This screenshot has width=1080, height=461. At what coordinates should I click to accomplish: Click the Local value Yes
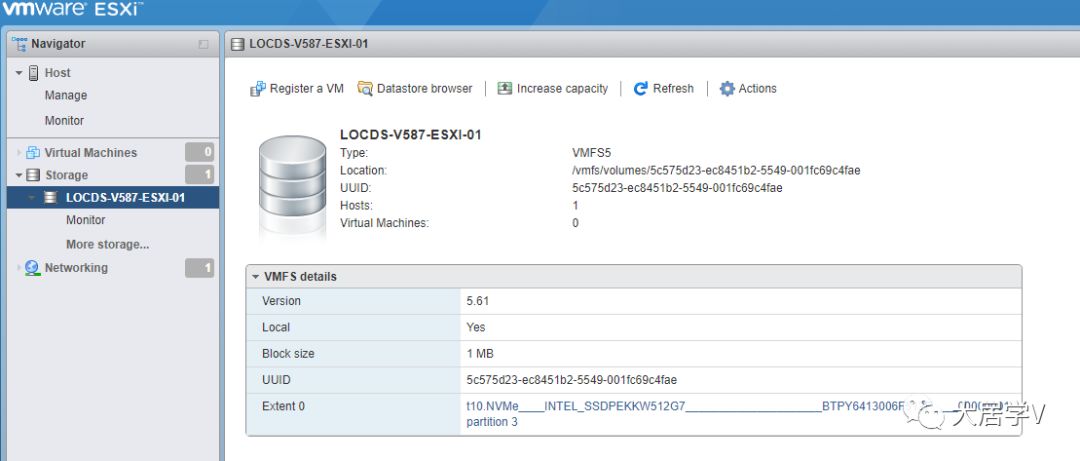[476, 327]
